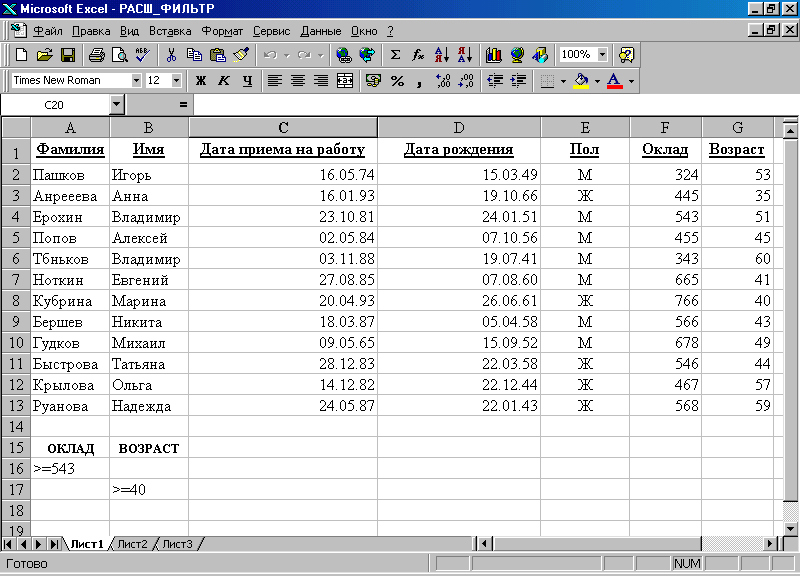Open the Name Box dropdown arrow
This screenshot has height=576, width=800.
(x=117, y=105)
